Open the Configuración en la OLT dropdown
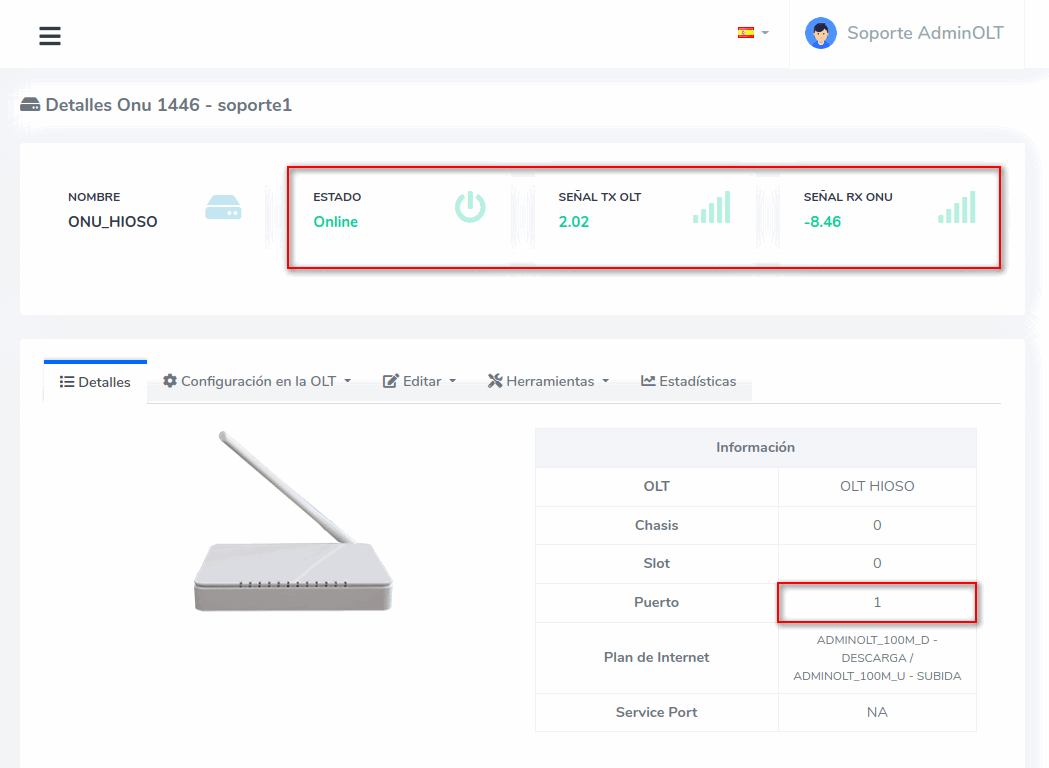This screenshot has height=768, width=1049. tap(257, 381)
